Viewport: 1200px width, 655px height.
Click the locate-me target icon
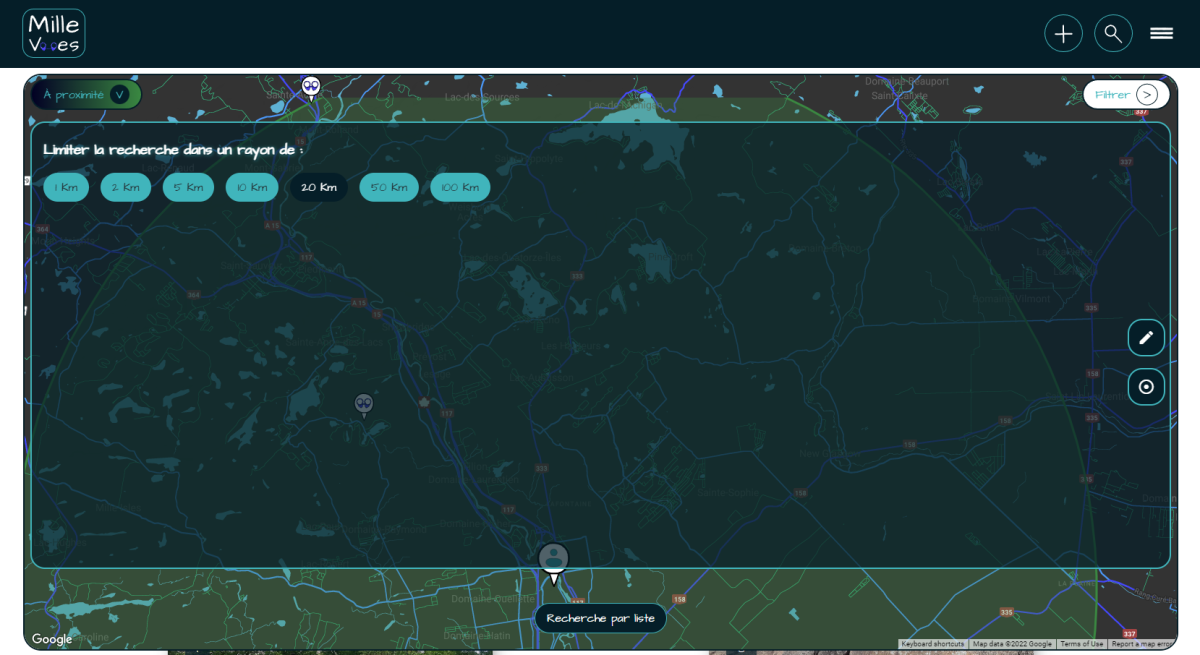pos(1146,387)
